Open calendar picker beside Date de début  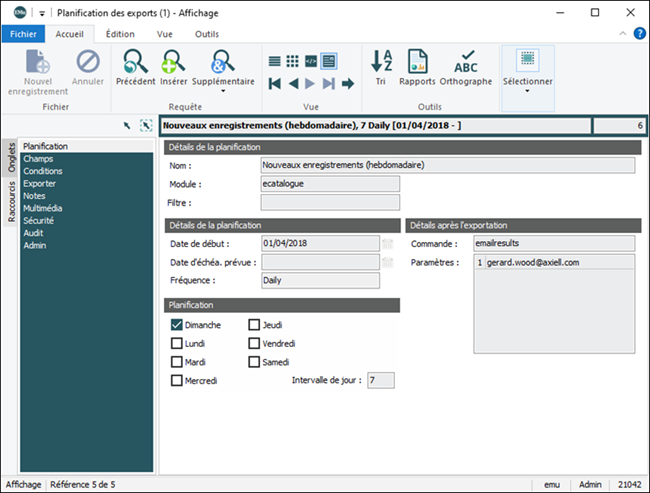click(387, 243)
